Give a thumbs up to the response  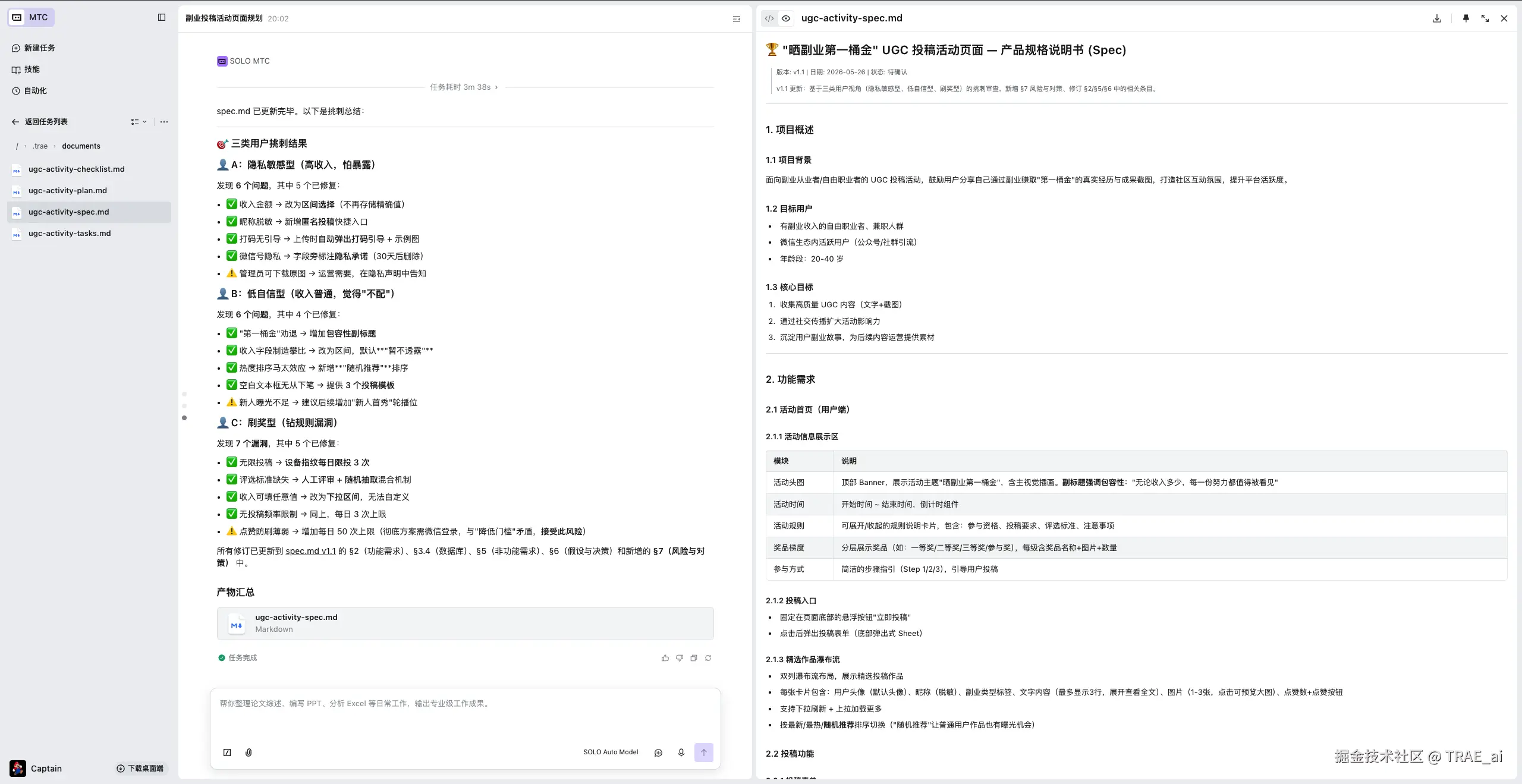point(665,658)
